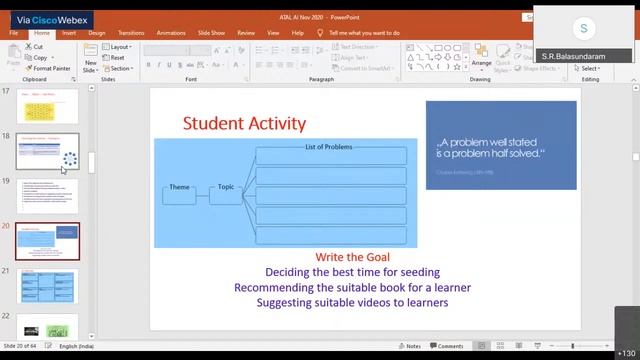
Task: Click the spell check icon in status bar
Action: pyautogui.click(x=48, y=346)
